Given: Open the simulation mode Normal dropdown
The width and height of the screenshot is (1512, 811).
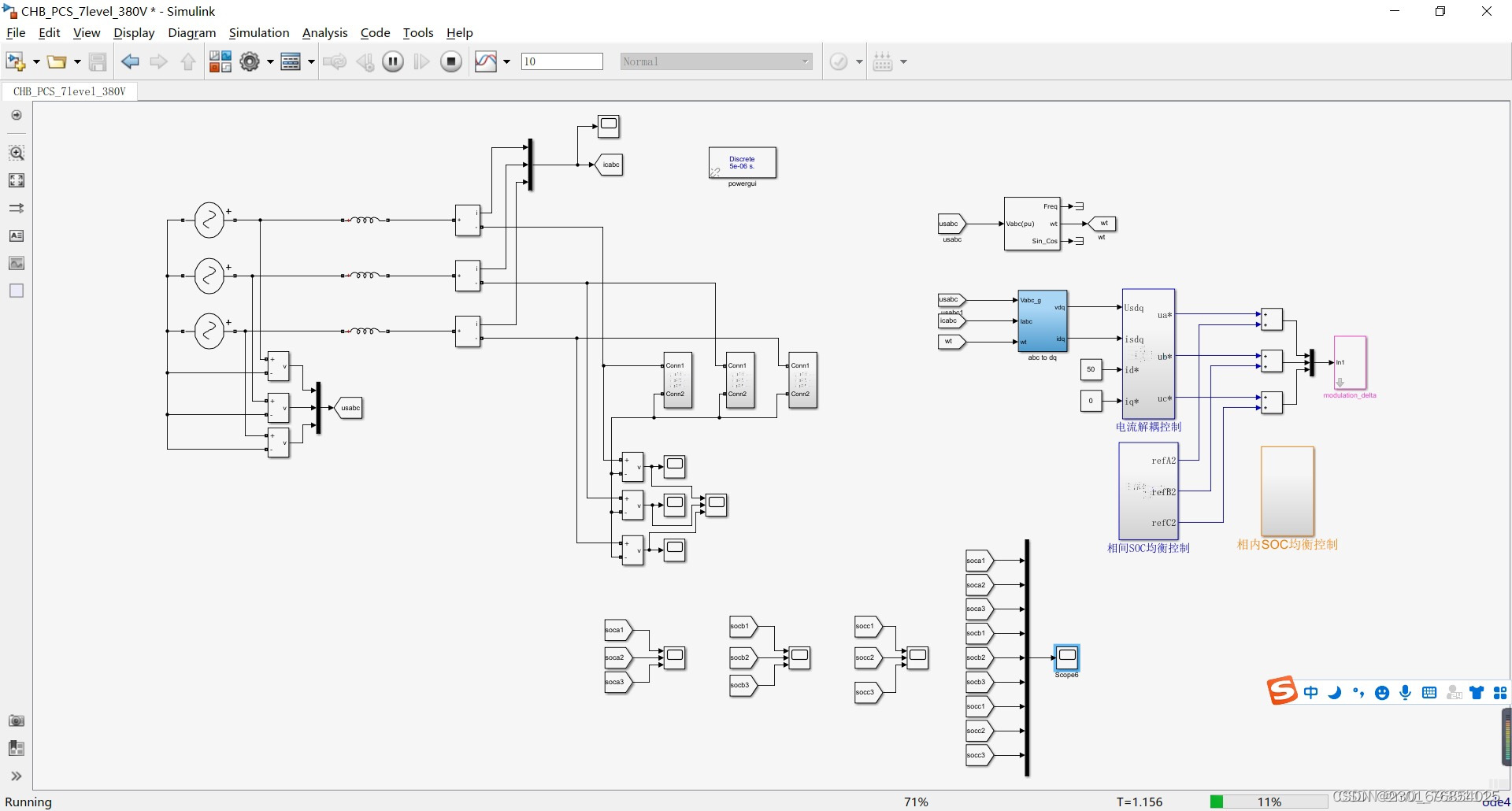Looking at the screenshot, I should (717, 61).
